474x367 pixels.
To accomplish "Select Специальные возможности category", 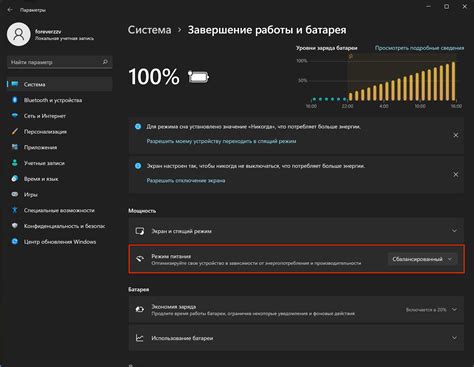I will 60,210.
